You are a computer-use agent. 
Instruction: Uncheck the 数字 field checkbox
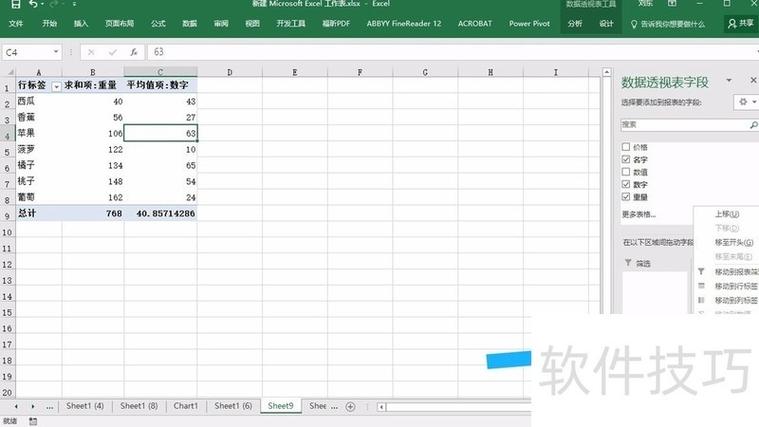click(x=626, y=184)
